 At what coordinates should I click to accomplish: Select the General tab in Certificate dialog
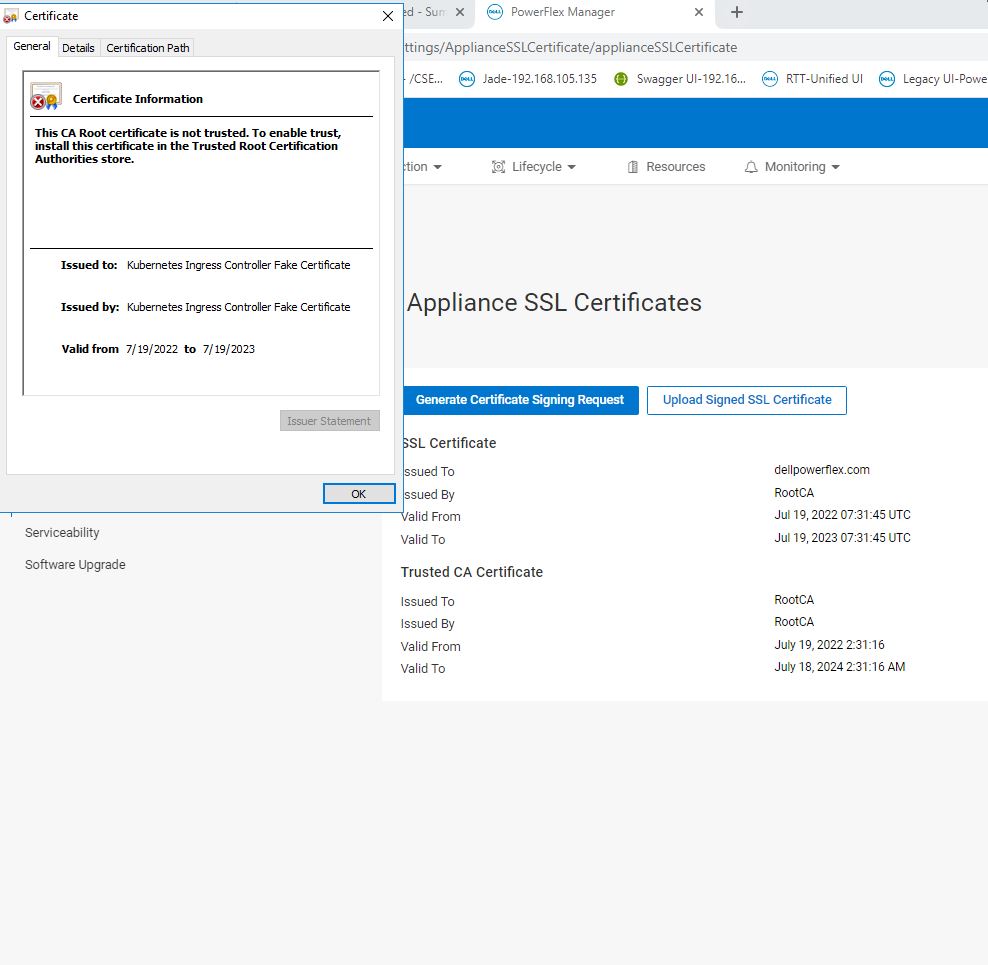32,46
